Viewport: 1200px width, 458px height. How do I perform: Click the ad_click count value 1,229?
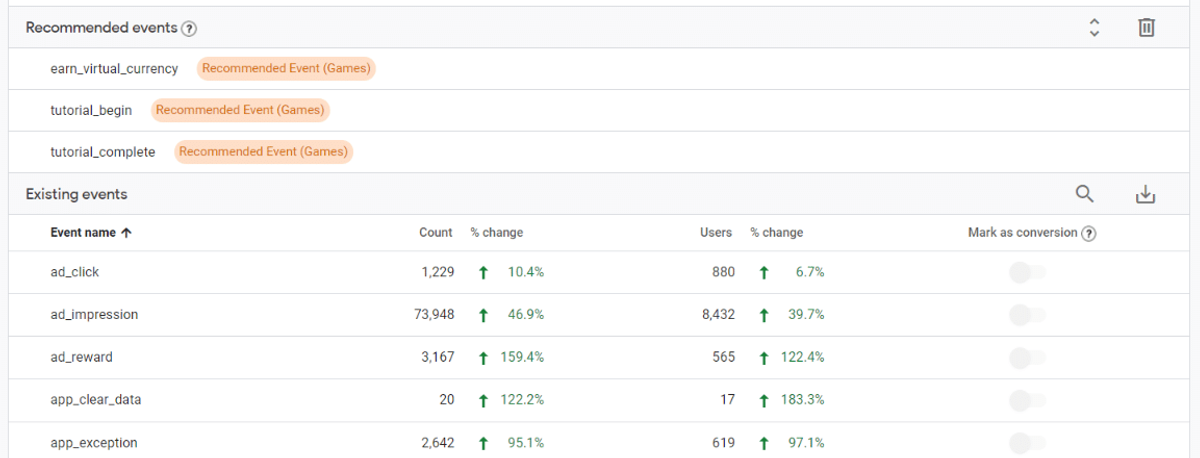click(x=437, y=272)
